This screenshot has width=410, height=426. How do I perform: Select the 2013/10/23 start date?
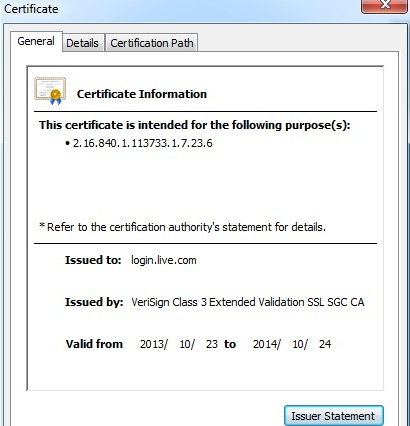point(179,344)
